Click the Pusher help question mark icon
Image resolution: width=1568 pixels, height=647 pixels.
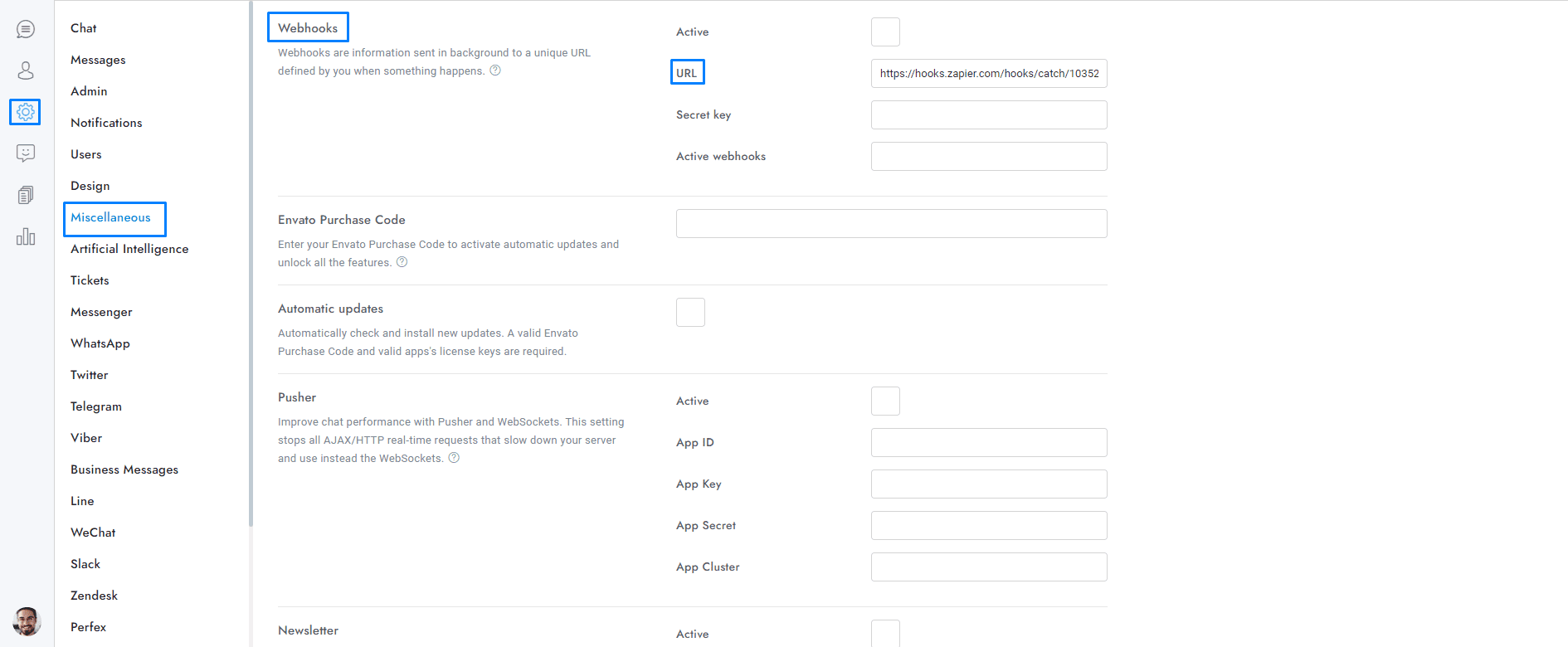coord(454,458)
